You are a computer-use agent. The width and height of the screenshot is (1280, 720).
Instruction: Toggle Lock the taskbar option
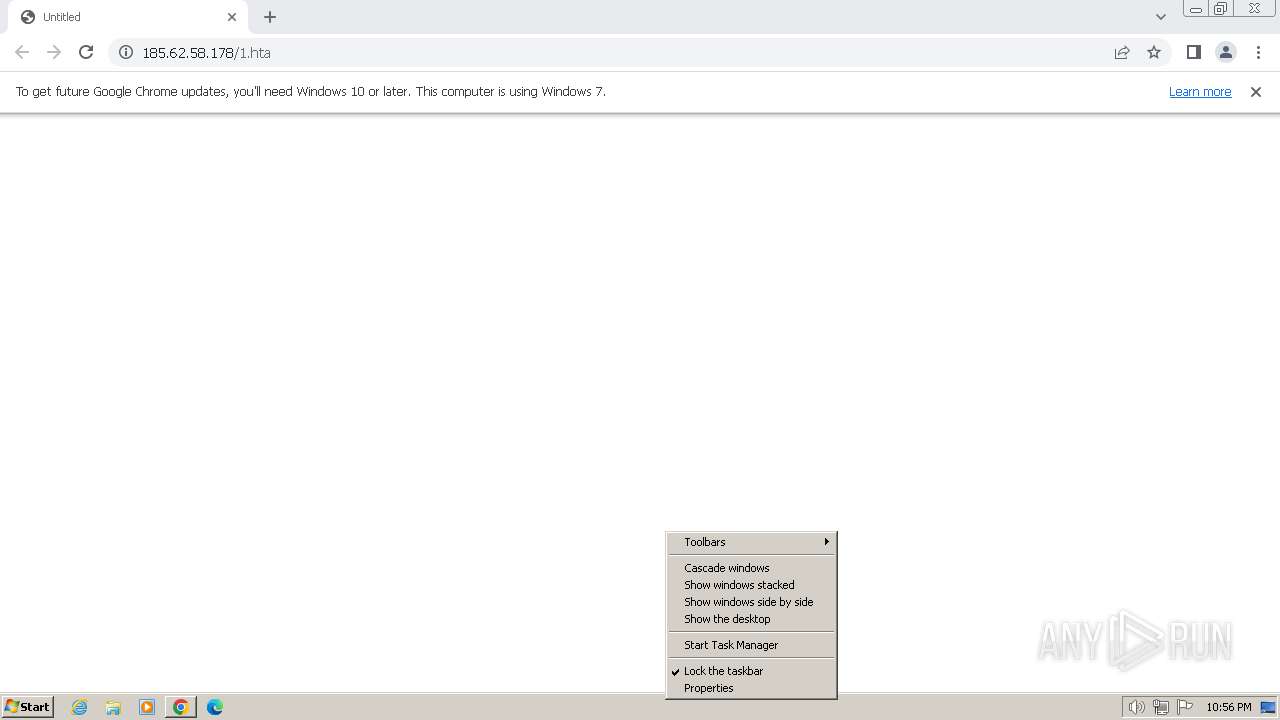751,671
